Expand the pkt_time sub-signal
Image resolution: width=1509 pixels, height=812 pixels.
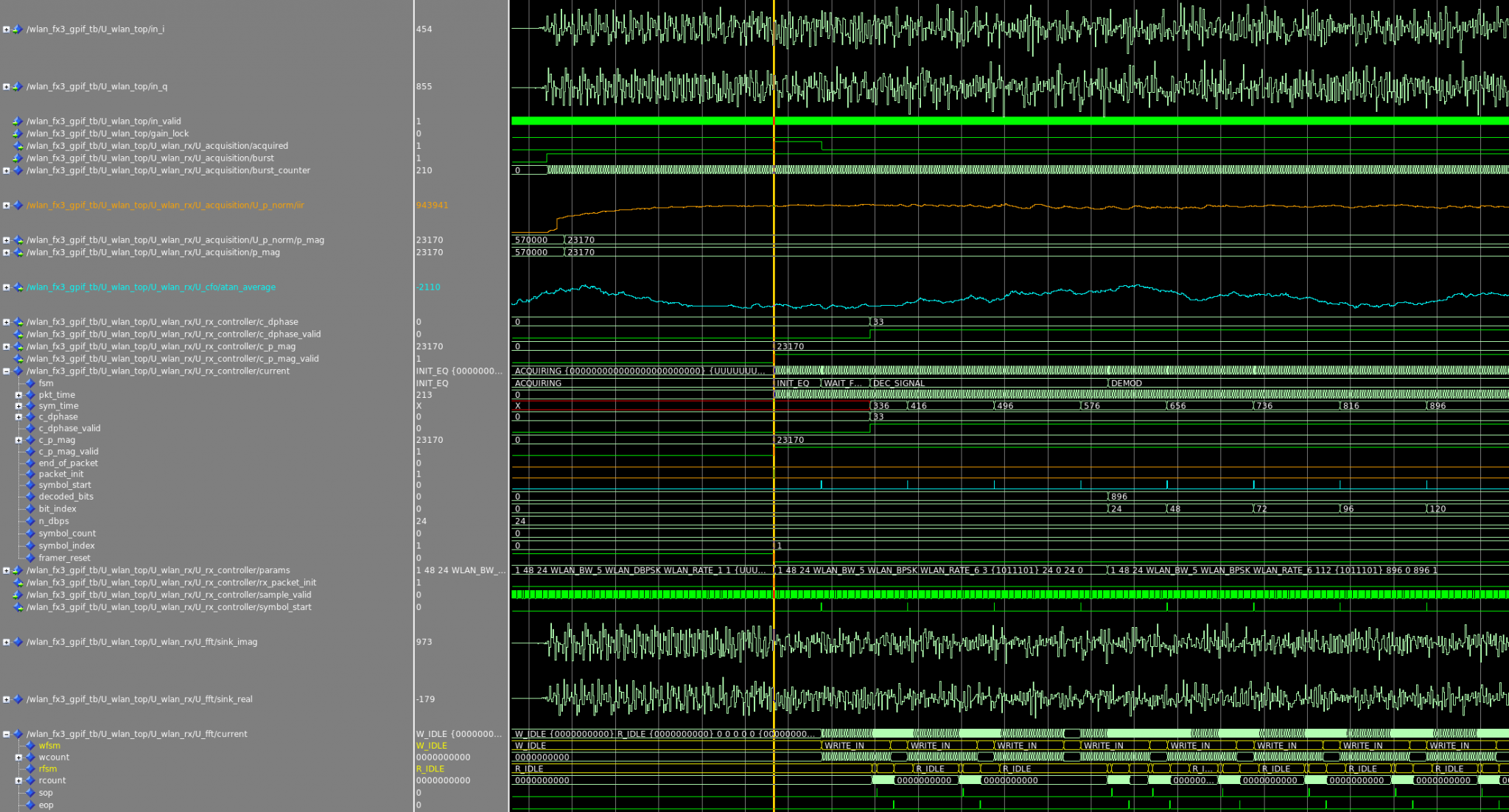click(18, 395)
